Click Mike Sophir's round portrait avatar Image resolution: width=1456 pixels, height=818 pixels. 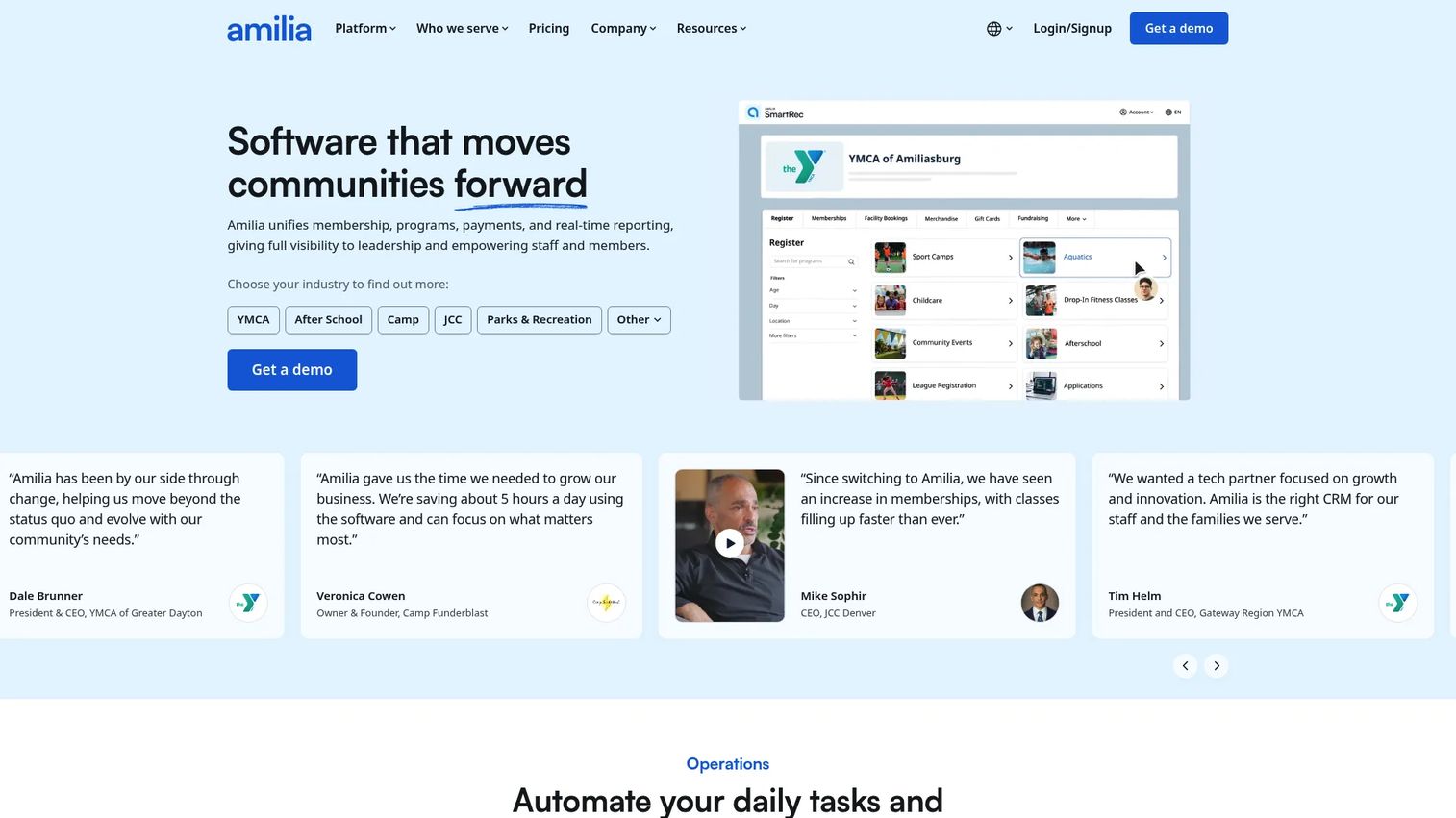click(x=1040, y=603)
